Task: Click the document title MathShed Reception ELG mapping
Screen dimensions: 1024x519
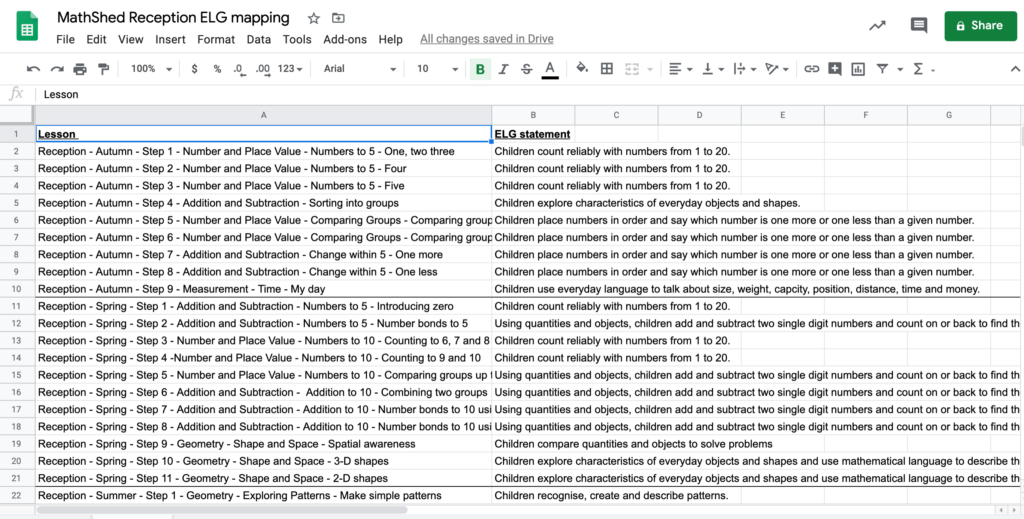Action: pos(173,18)
